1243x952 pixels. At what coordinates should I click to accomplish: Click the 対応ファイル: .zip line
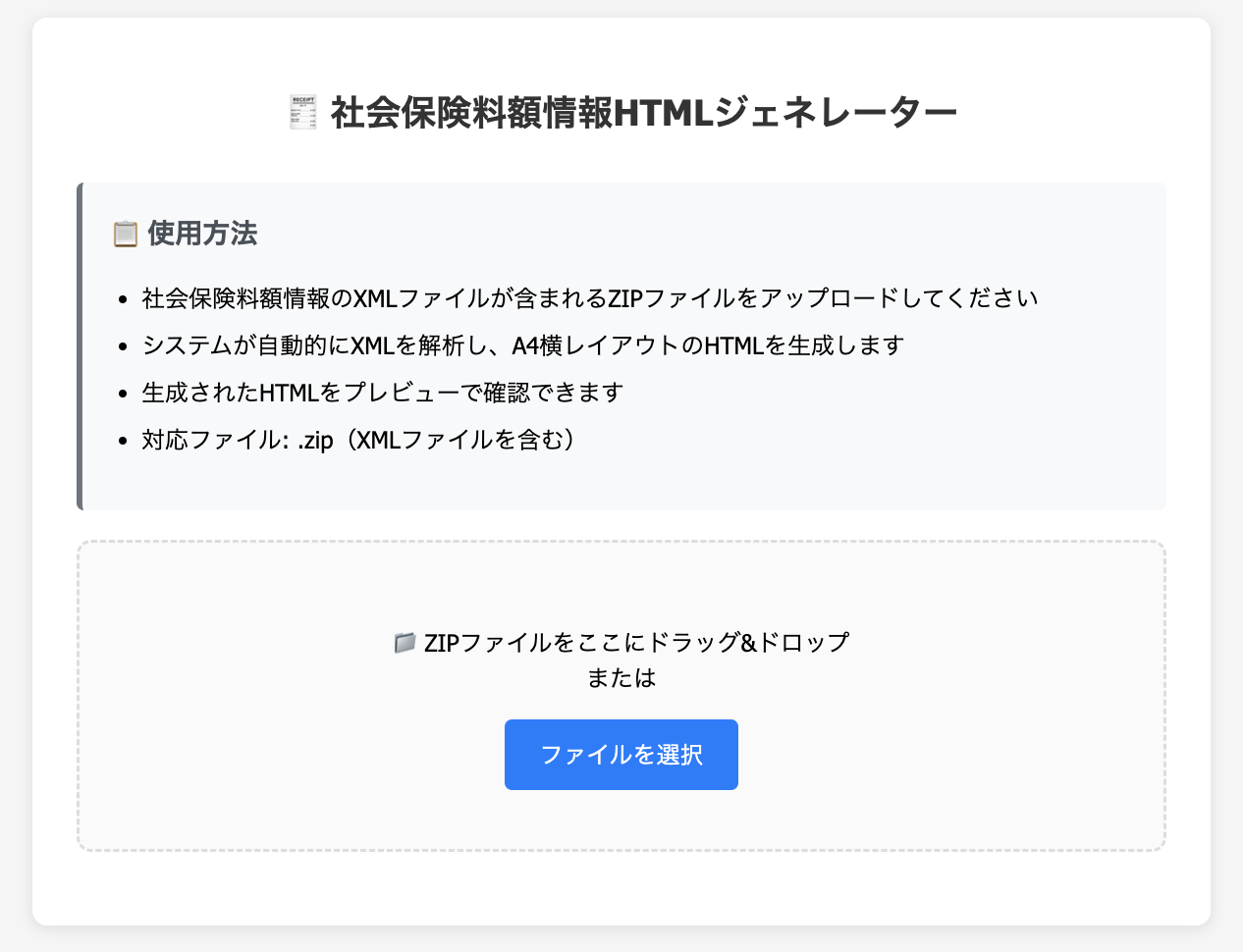[x=358, y=440]
